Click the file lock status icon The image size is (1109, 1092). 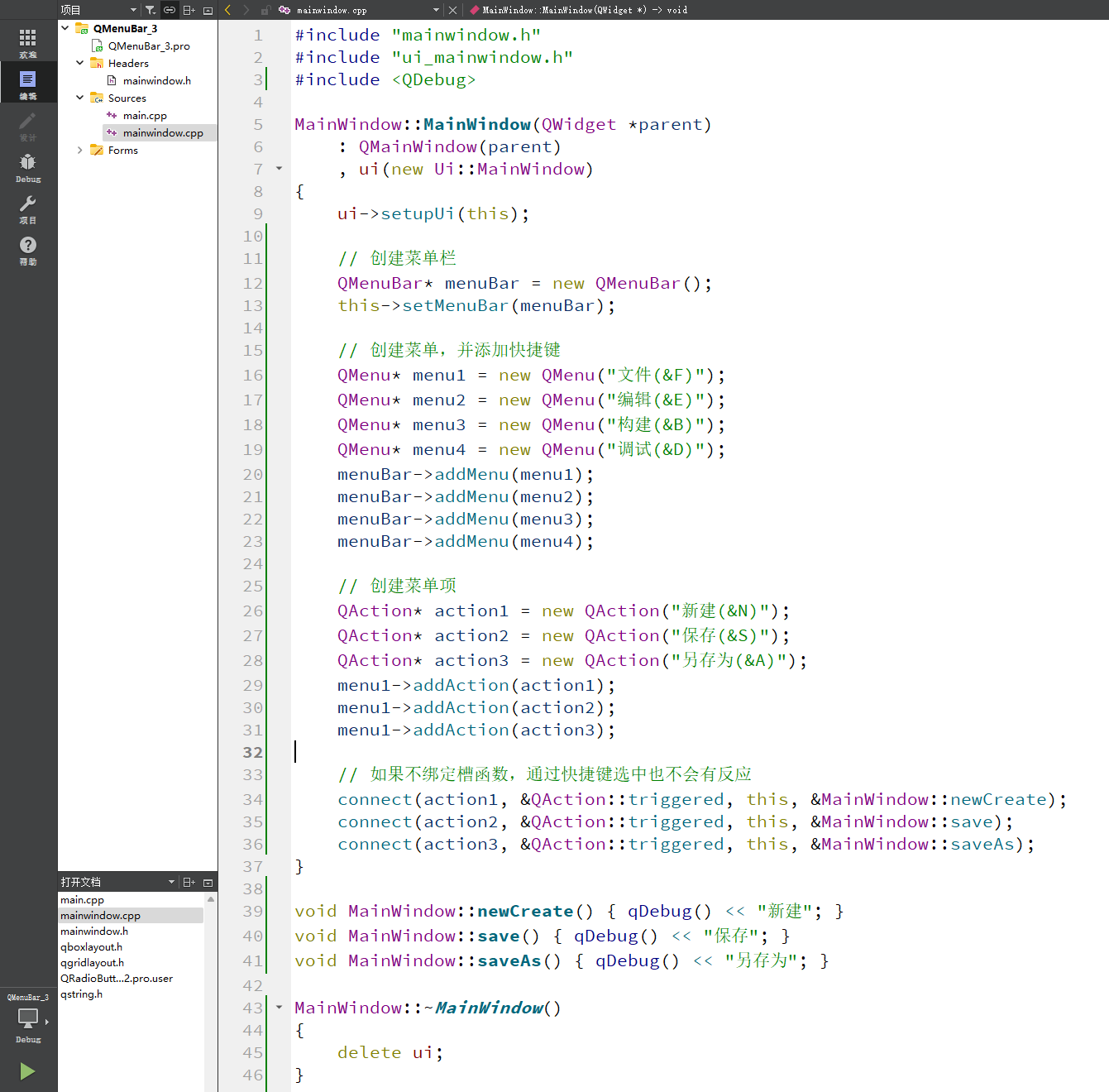(265, 10)
